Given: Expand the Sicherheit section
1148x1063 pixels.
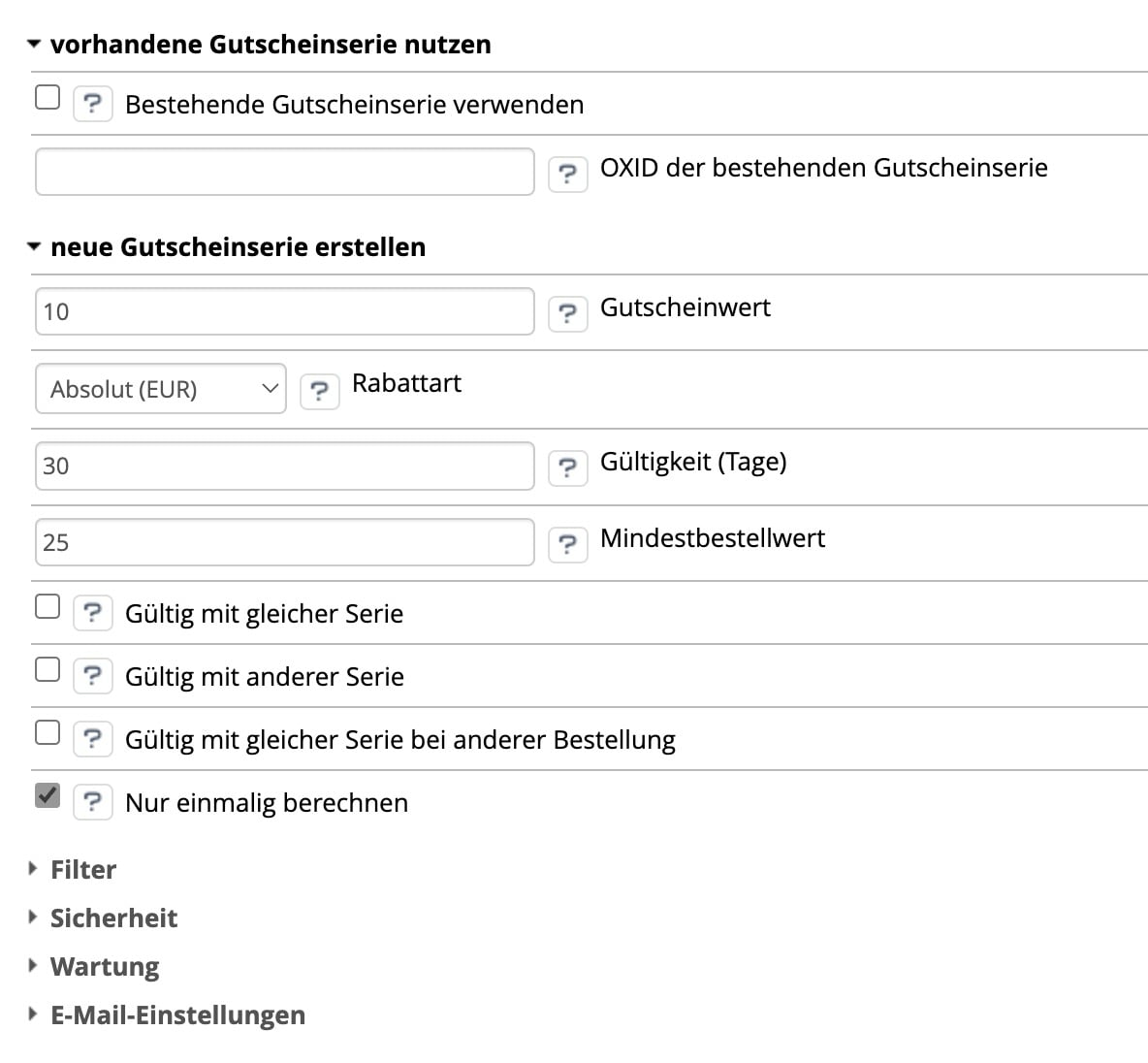Looking at the screenshot, I should 112,918.
